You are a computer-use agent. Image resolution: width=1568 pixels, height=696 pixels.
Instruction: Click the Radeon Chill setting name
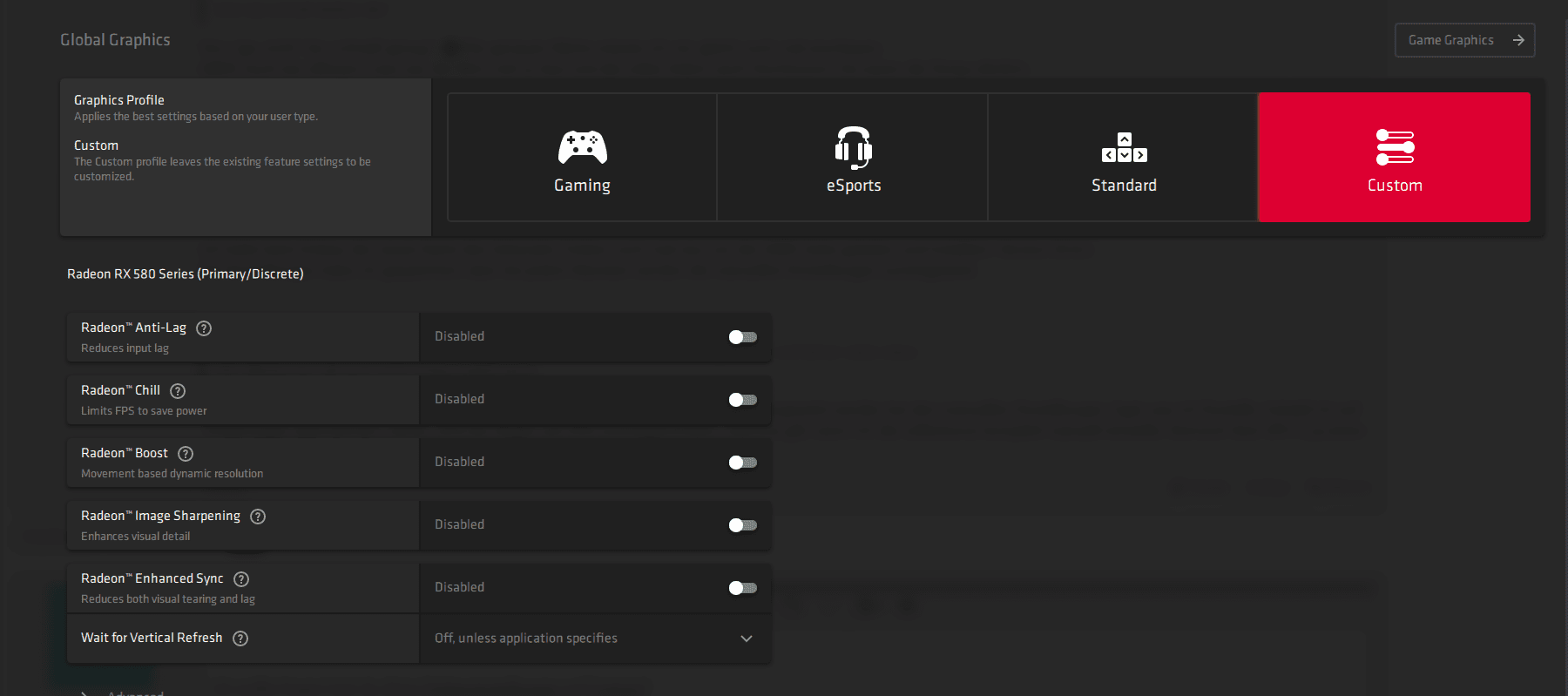[120, 390]
